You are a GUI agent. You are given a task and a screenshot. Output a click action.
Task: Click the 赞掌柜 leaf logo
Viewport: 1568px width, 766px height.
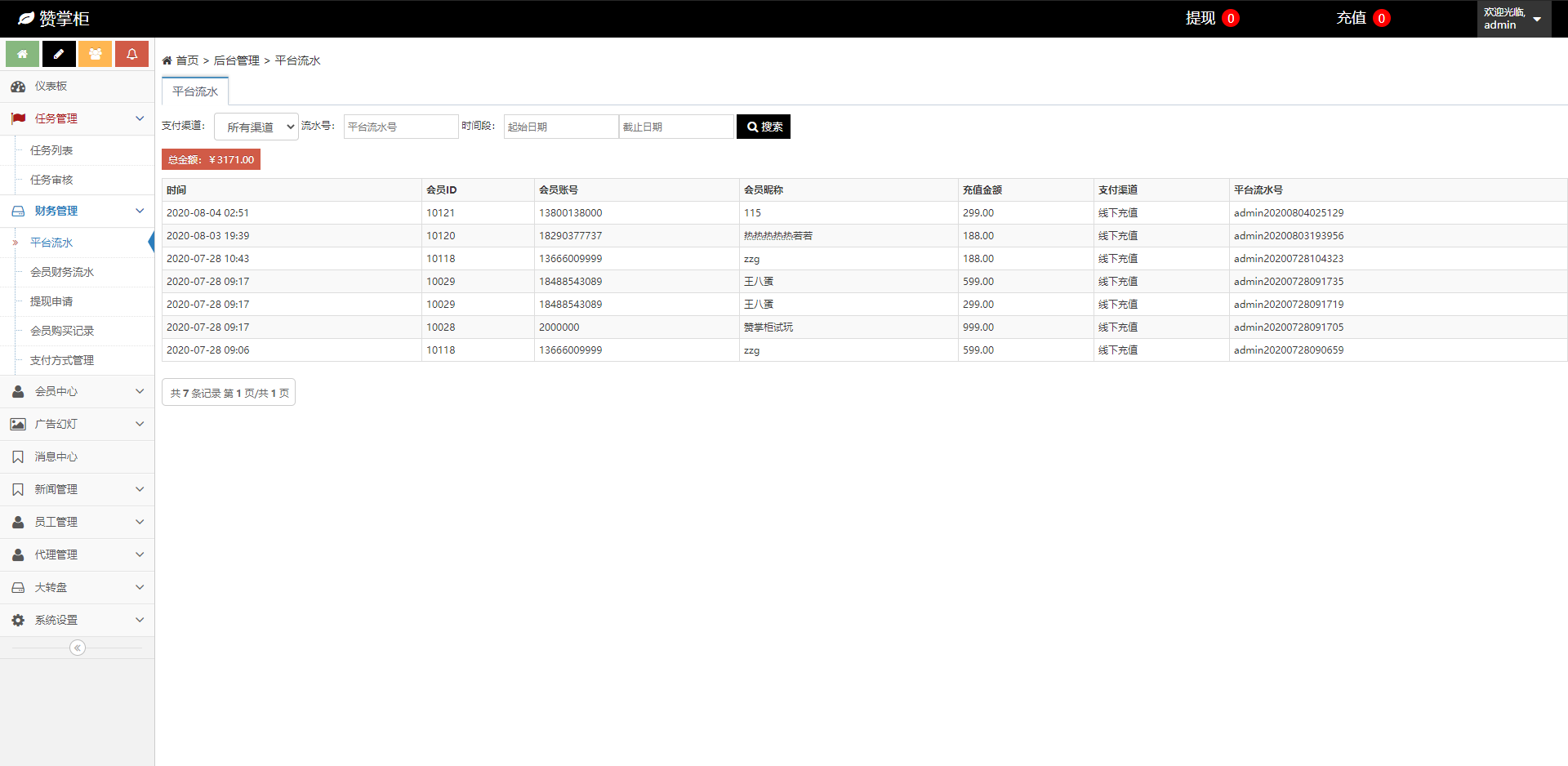coord(26,18)
